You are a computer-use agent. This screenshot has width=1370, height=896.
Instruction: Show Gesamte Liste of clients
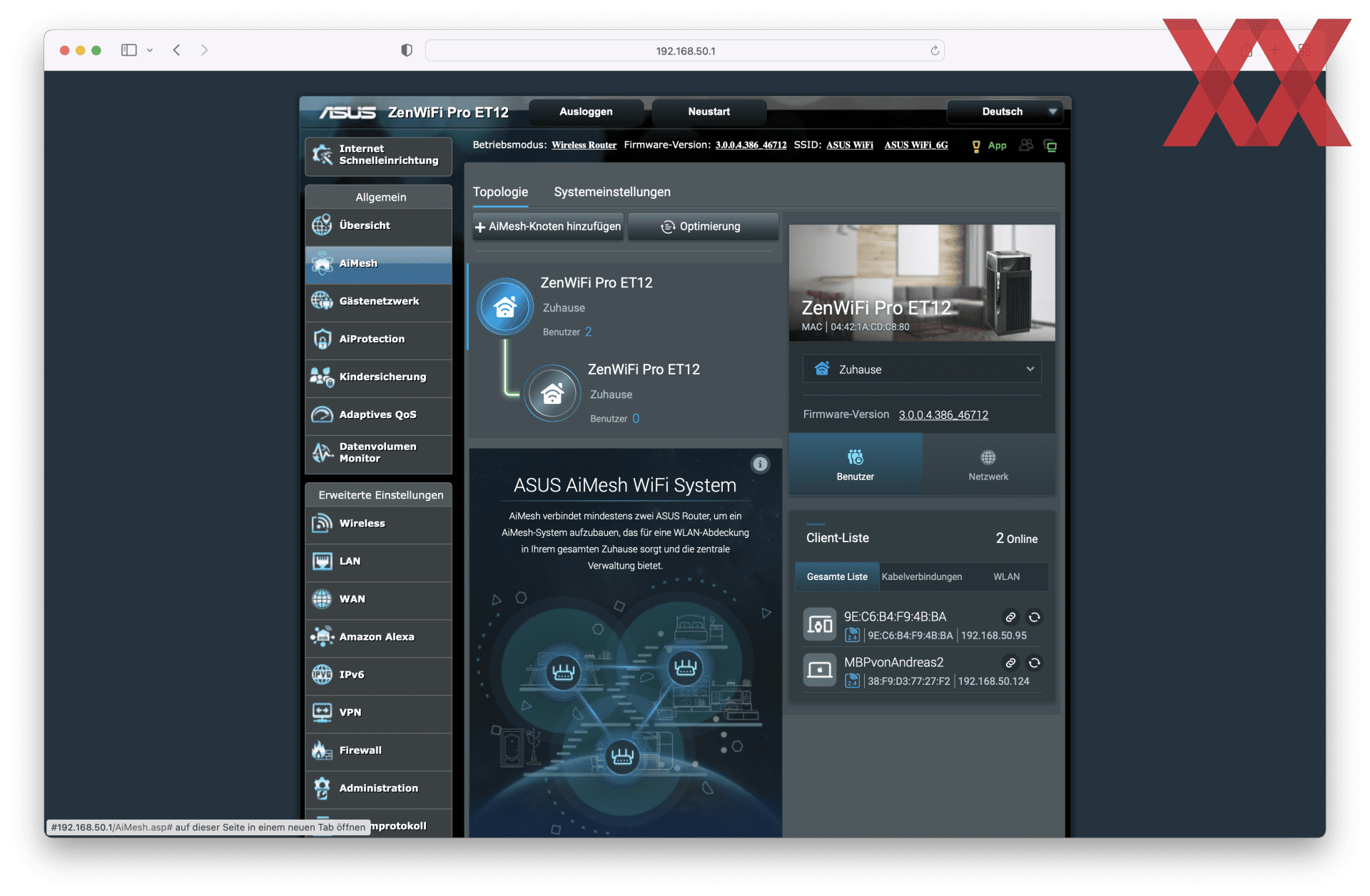click(x=837, y=577)
